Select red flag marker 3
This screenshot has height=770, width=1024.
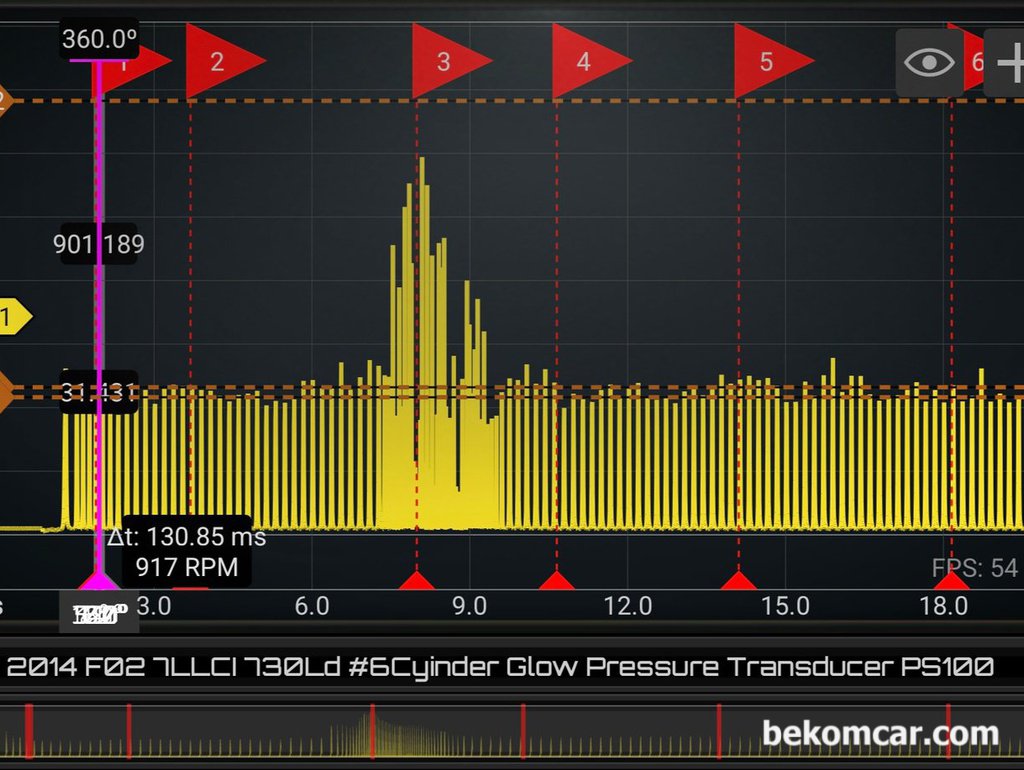451,61
